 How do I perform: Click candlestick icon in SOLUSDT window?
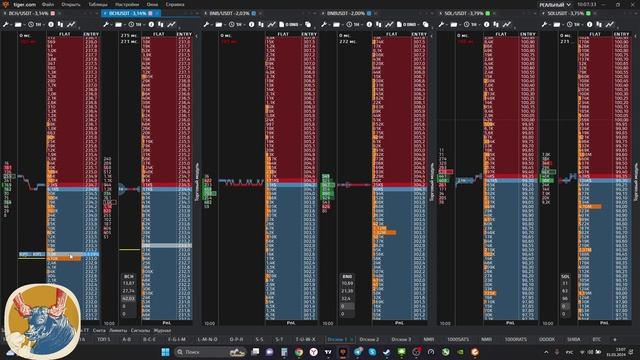point(599,24)
